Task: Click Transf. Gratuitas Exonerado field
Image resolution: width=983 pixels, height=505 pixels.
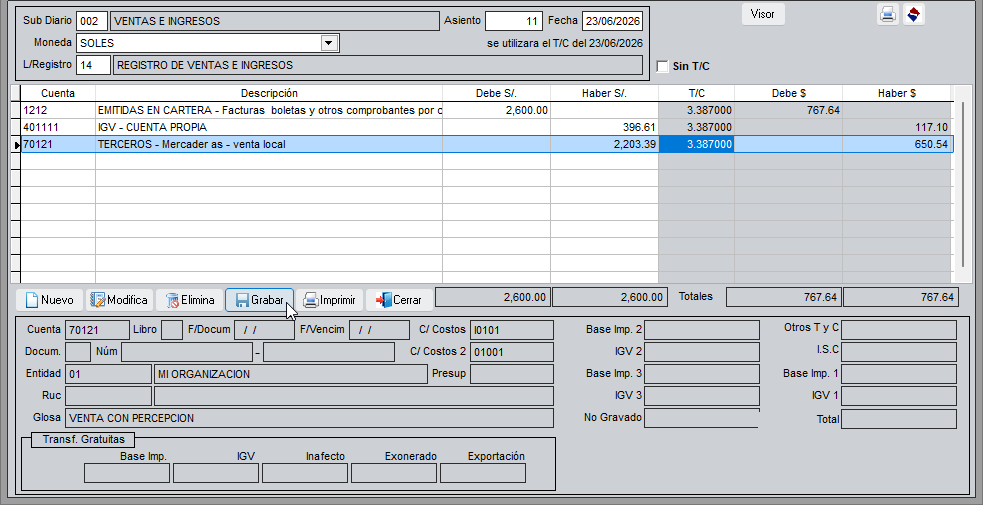Action: [x=394, y=473]
